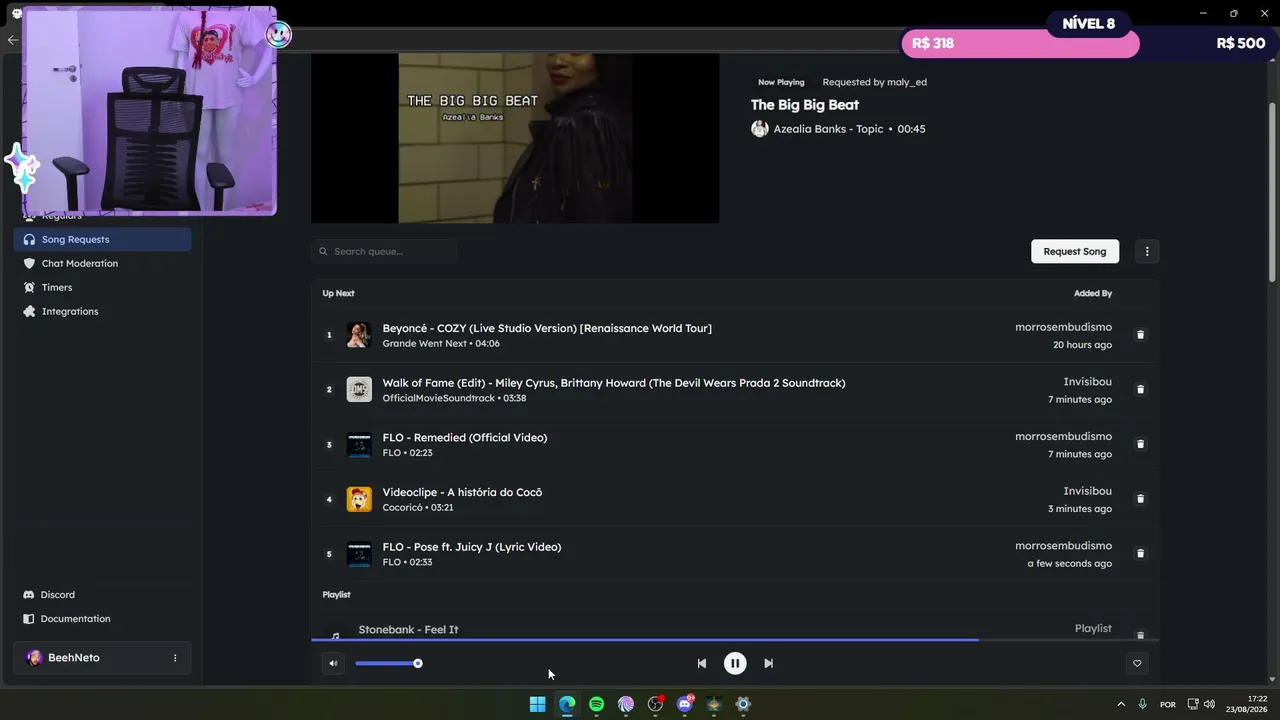Click the FLO - Pose song thumbnail
1280x720 pixels.
tap(359, 553)
